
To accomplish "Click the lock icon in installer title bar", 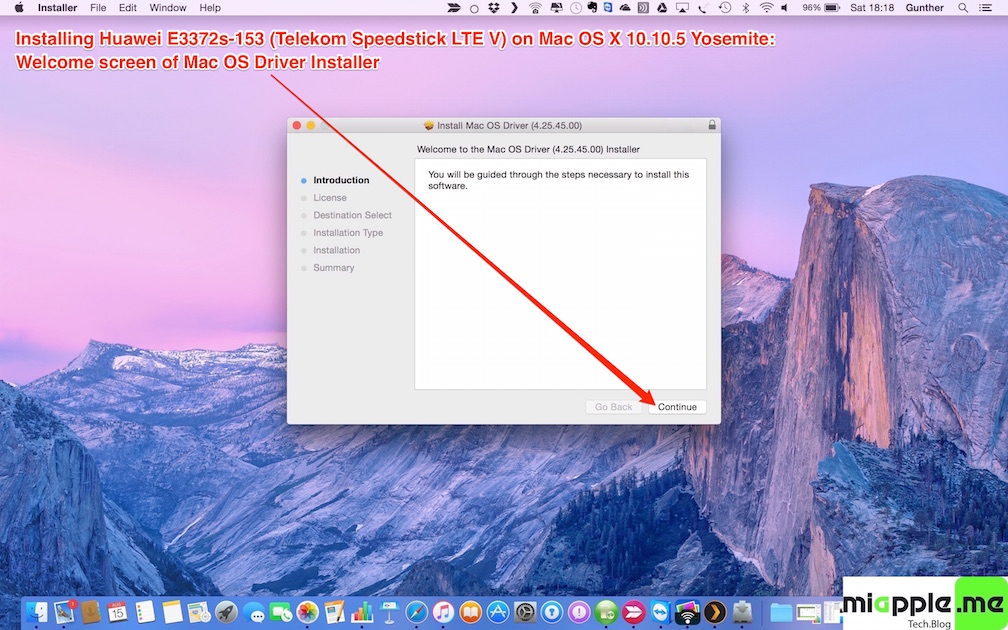I will point(711,125).
